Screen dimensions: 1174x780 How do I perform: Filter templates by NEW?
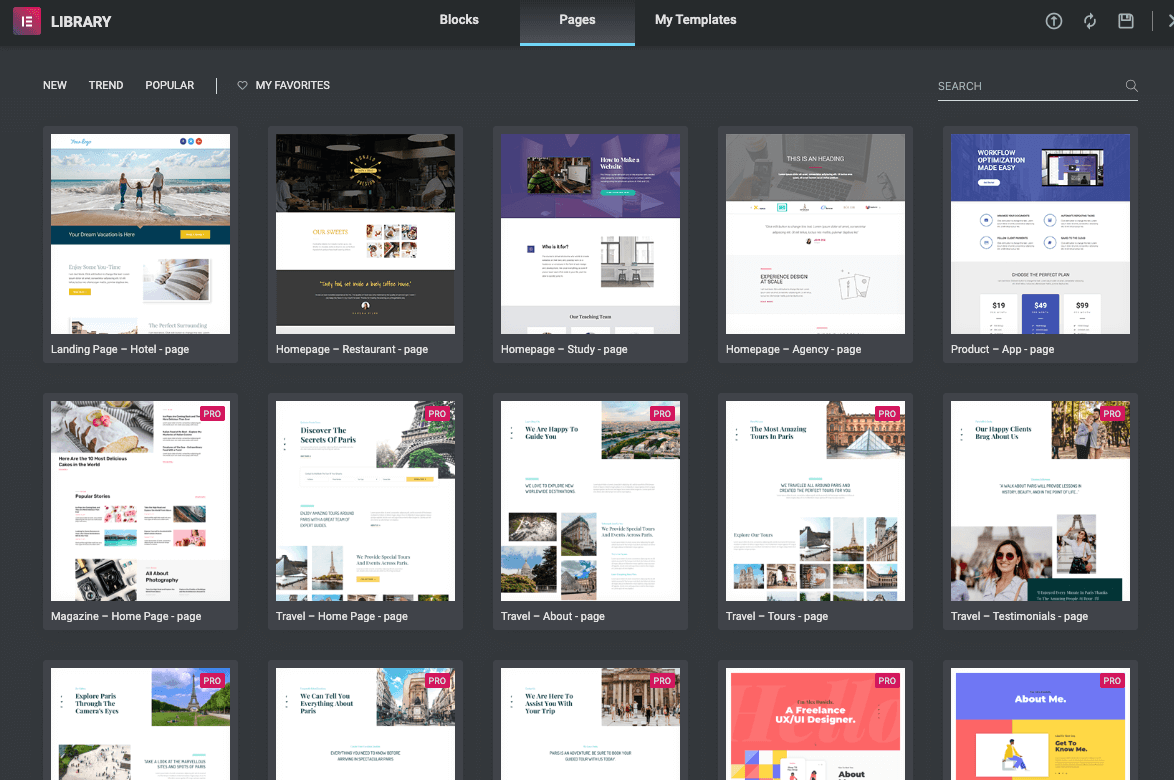point(55,86)
